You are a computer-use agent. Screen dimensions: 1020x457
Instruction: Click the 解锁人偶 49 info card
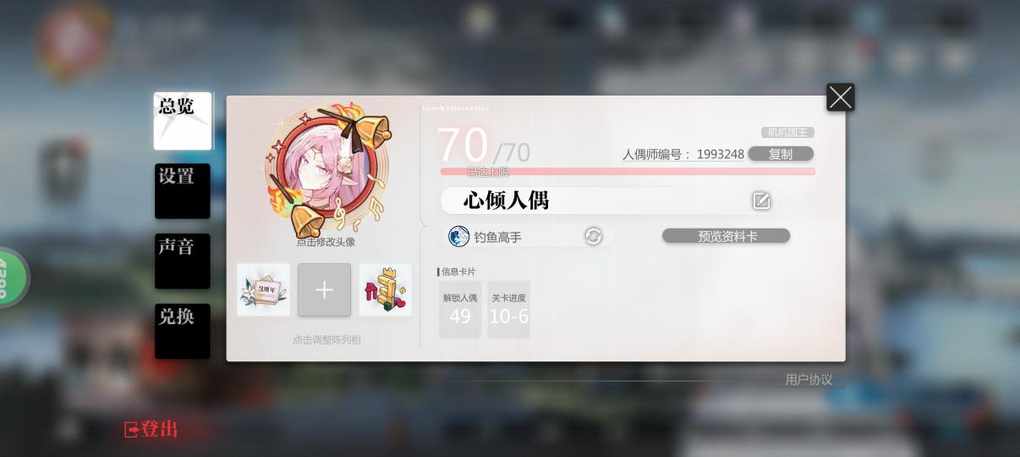460,309
